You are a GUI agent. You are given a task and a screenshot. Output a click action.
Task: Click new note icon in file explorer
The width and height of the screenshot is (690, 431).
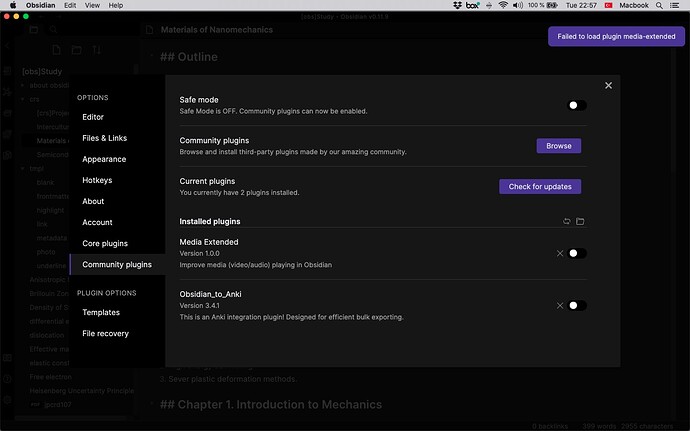56,50
